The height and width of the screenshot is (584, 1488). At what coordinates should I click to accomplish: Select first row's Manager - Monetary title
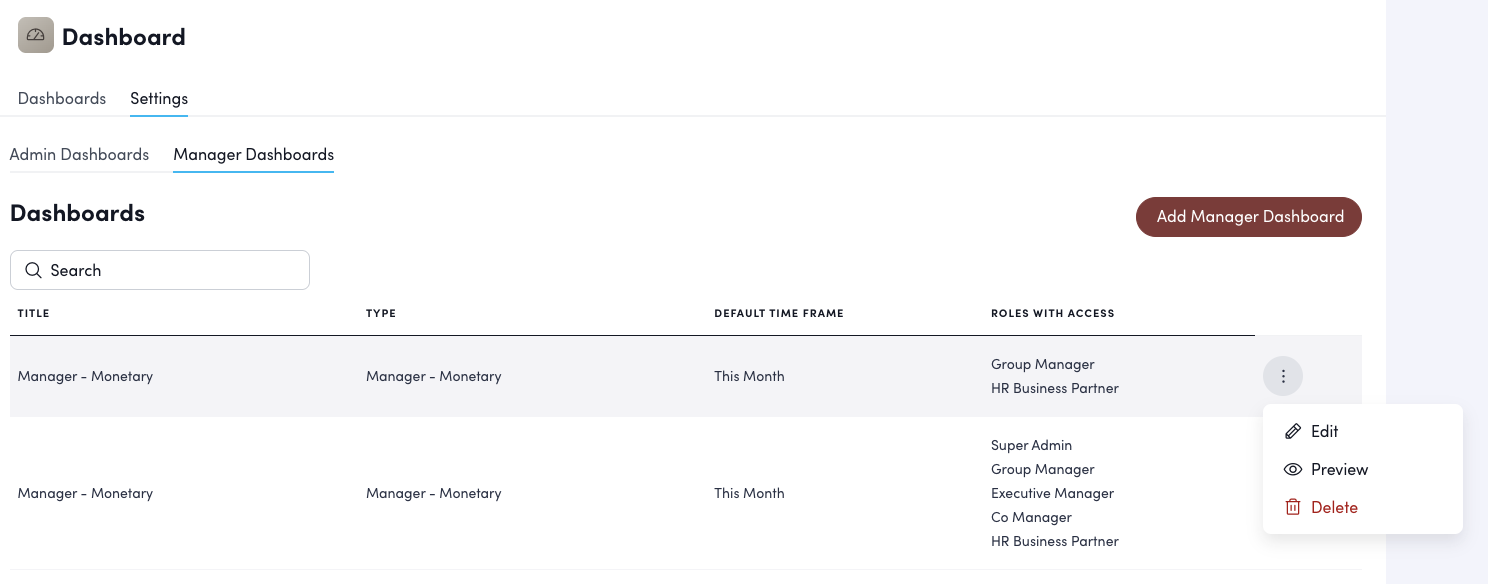coord(85,376)
